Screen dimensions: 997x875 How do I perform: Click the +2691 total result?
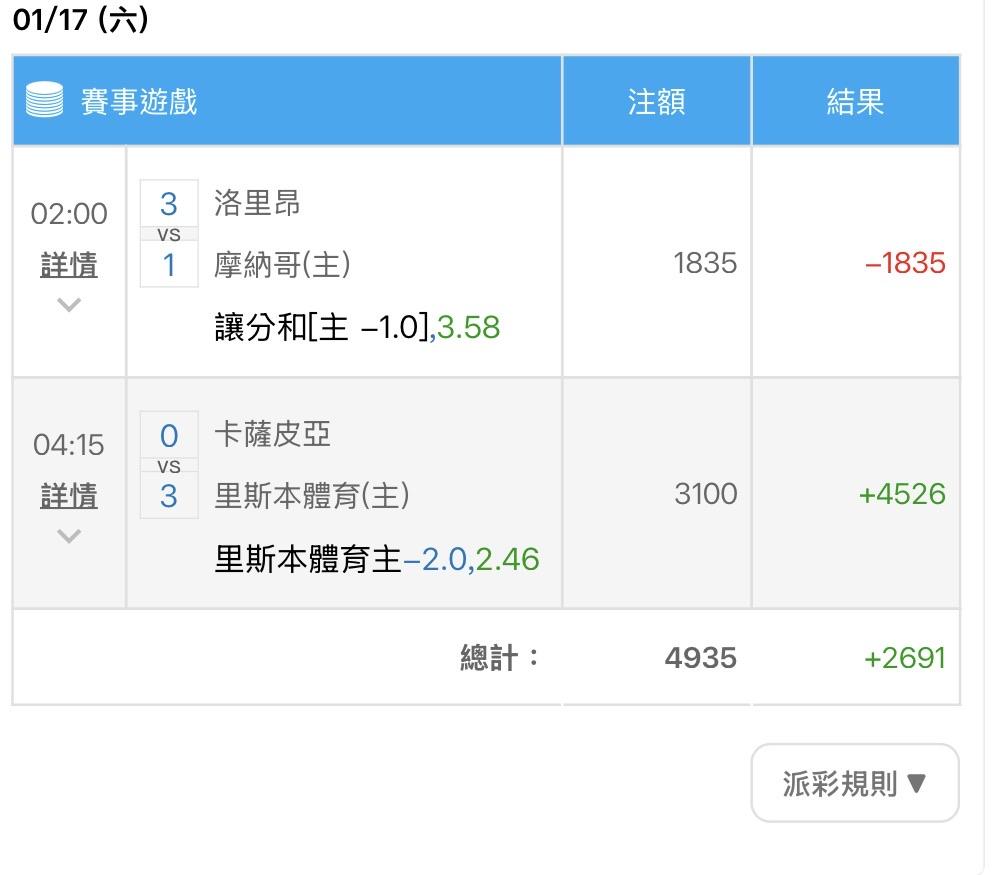point(904,658)
